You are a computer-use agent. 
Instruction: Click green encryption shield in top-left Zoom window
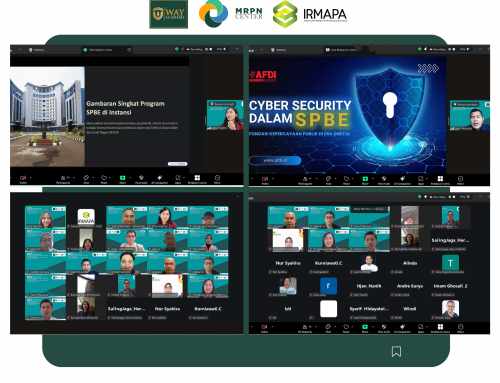pos(177,49)
